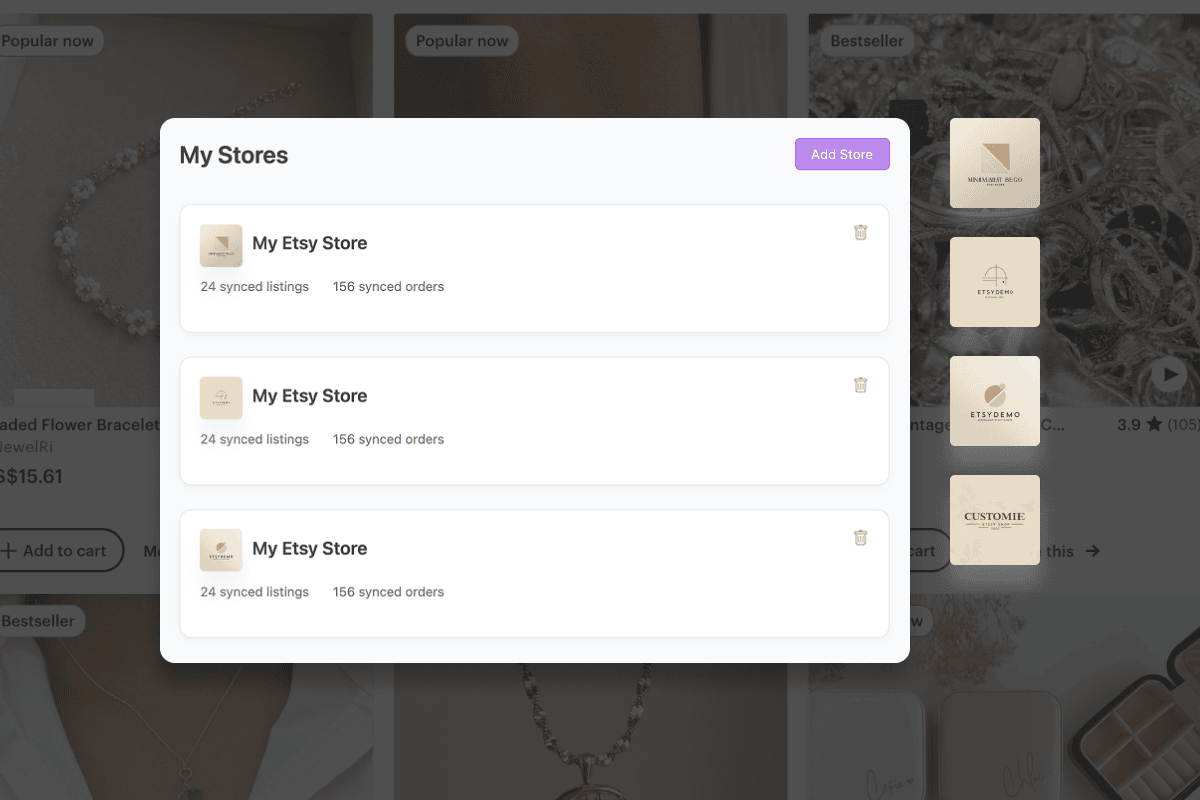This screenshot has width=1200, height=800.
Task: Delete the first store using its trash icon
Action: [x=860, y=232]
